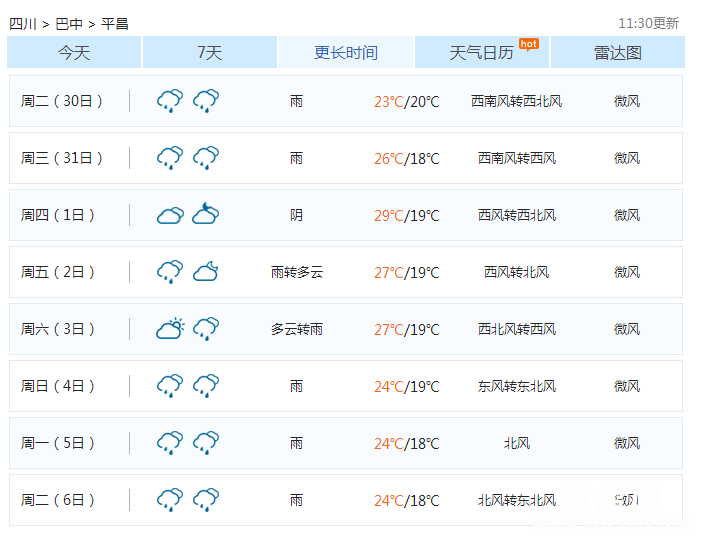Switch to the 7天 tab

coord(210,53)
